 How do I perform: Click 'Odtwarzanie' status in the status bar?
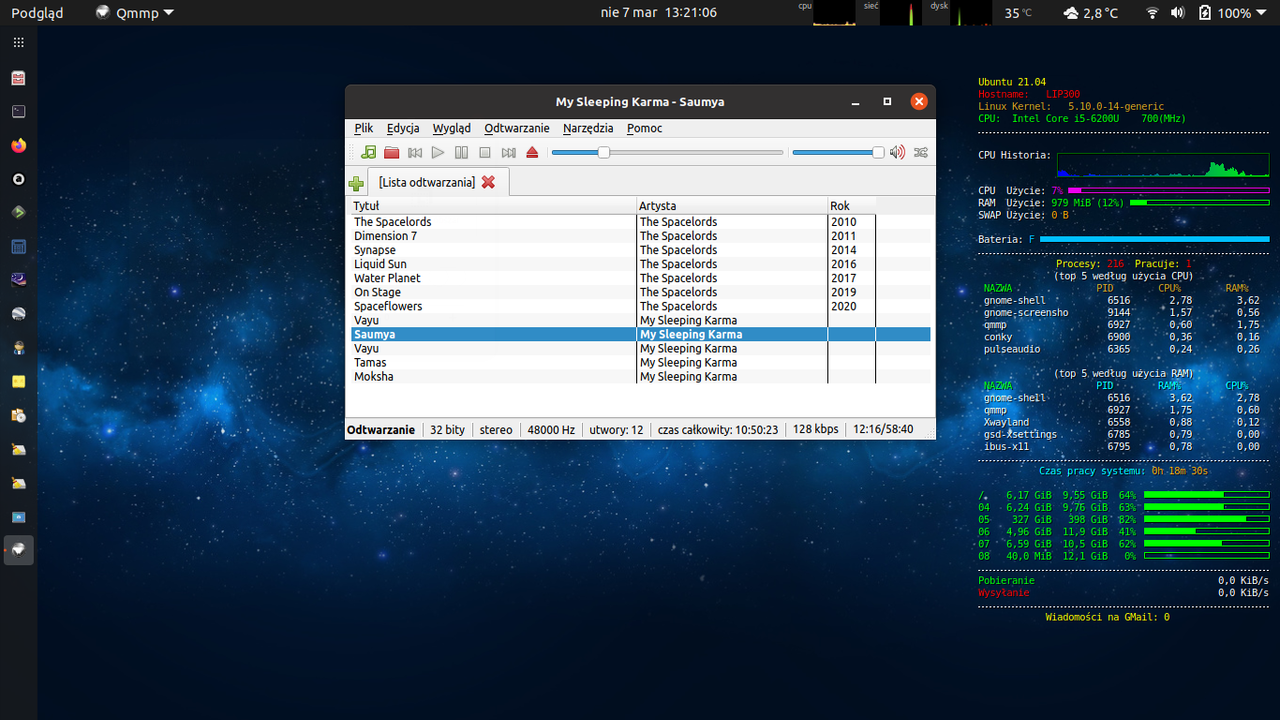pyautogui.click(x=381, y=429)
